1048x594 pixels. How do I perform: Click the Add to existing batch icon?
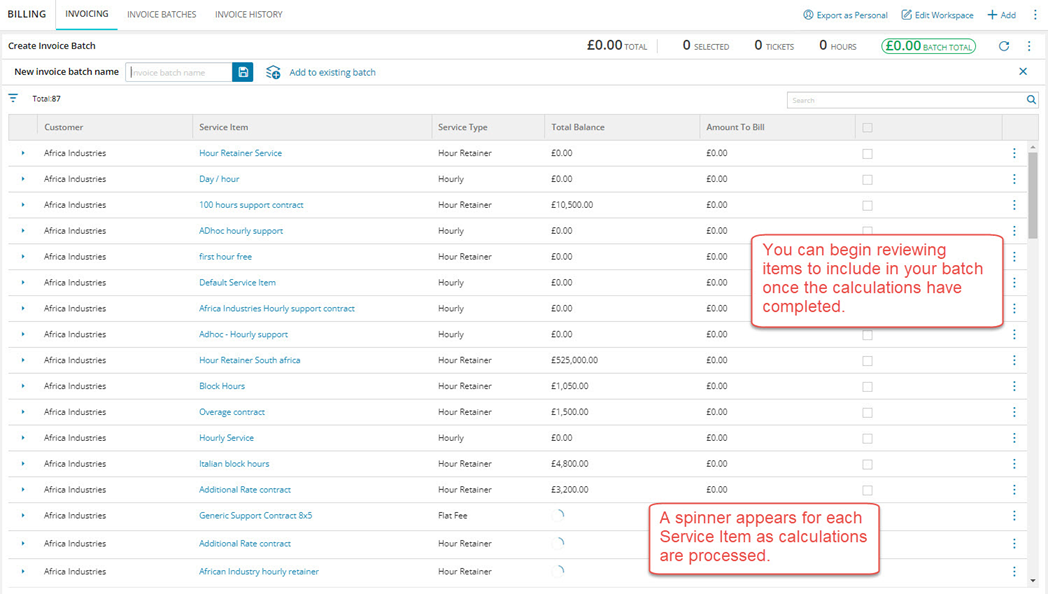(x=272, y=72)
